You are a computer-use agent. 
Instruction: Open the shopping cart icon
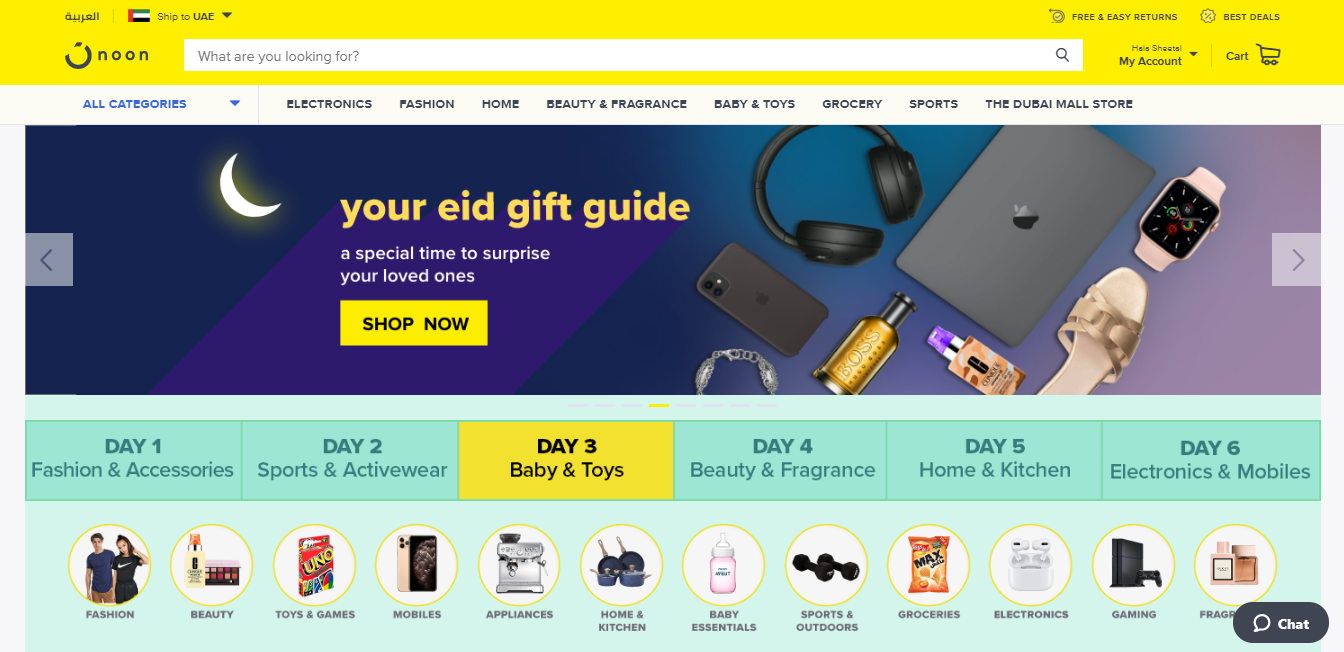click(x=1268, y=55)
